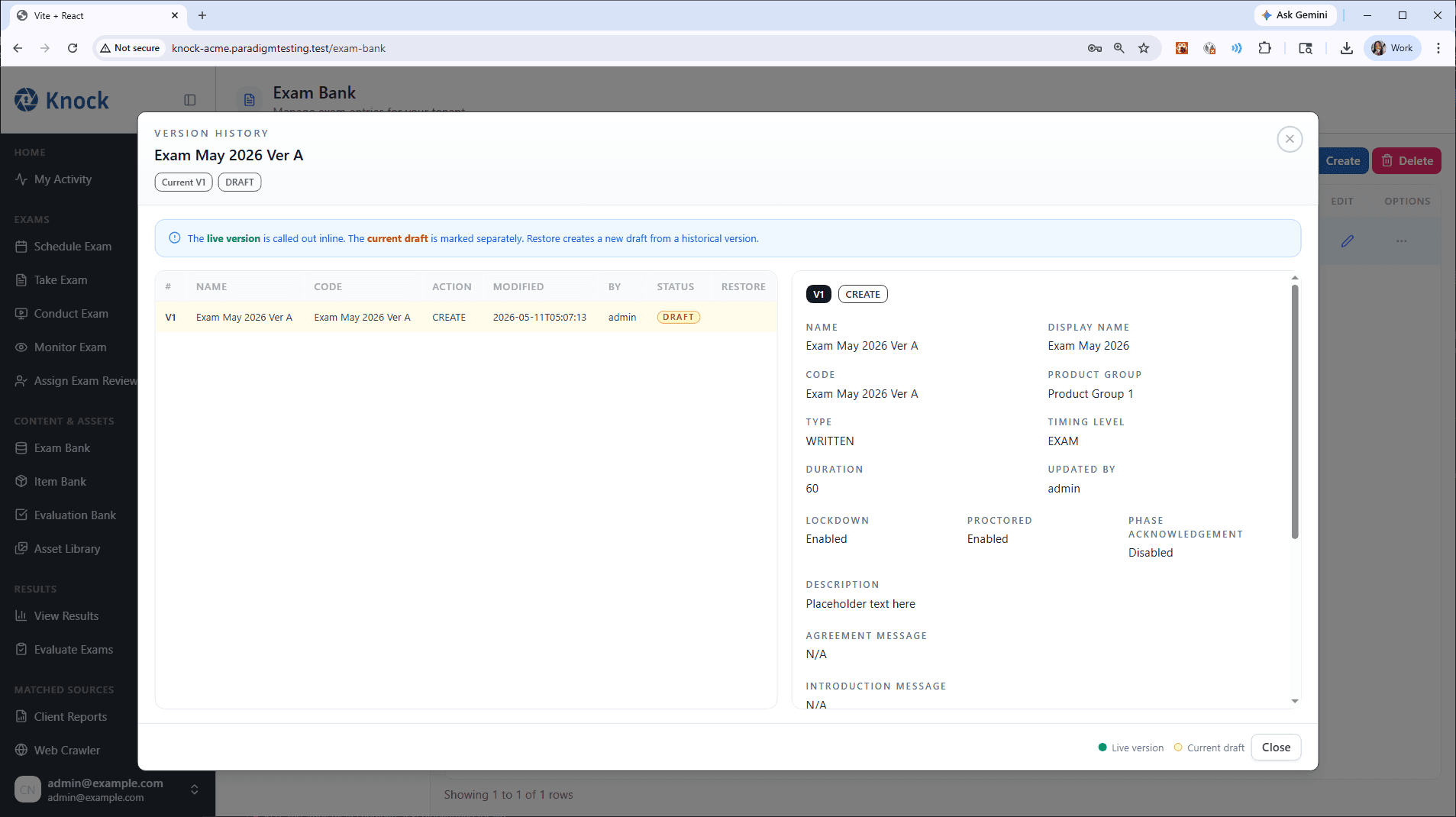Click the DRAFT status badge in the V1 row
1456x817 pixels.
click(x=678, y=317)
